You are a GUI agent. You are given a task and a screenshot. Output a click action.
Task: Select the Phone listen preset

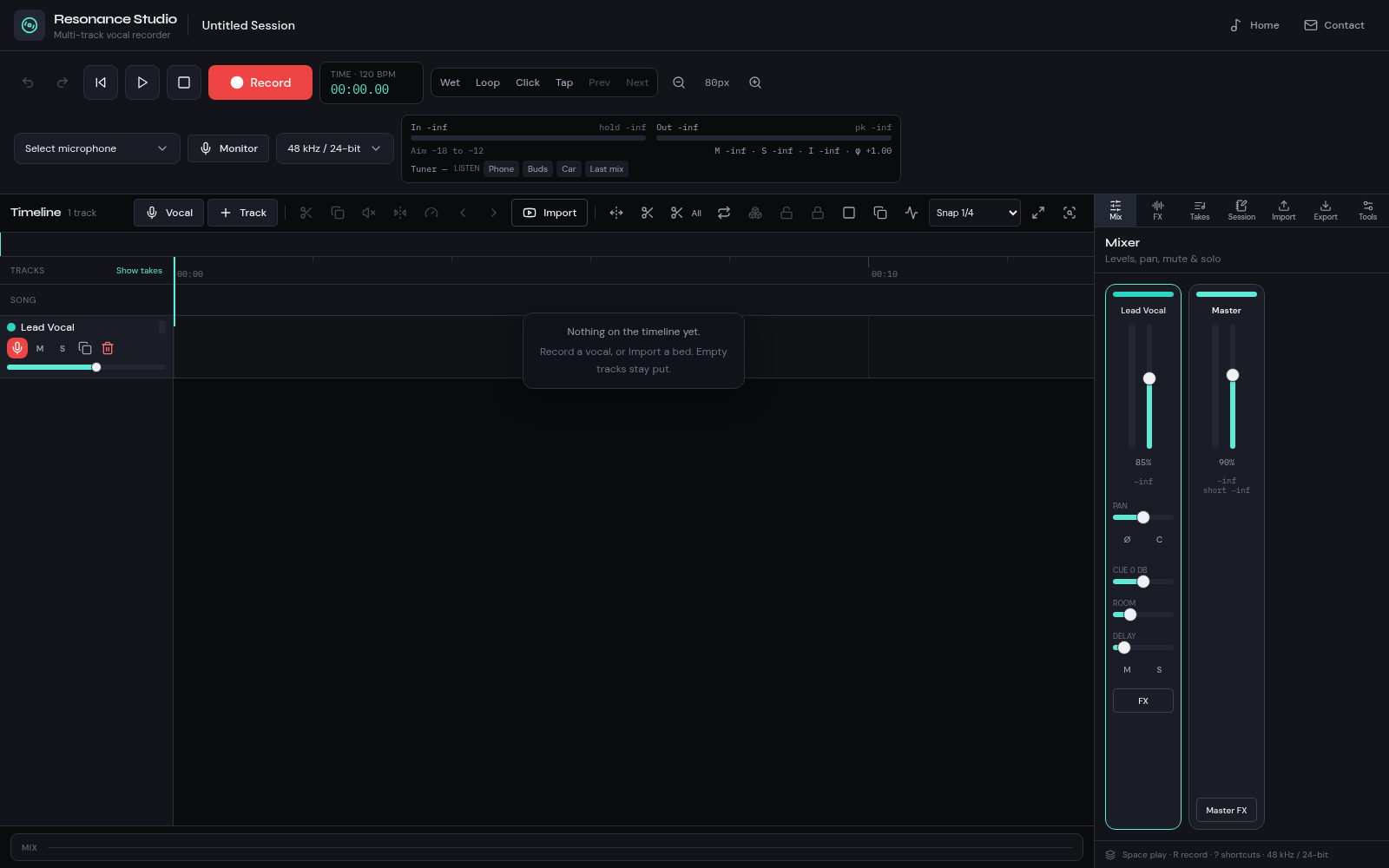coord(501,169)
